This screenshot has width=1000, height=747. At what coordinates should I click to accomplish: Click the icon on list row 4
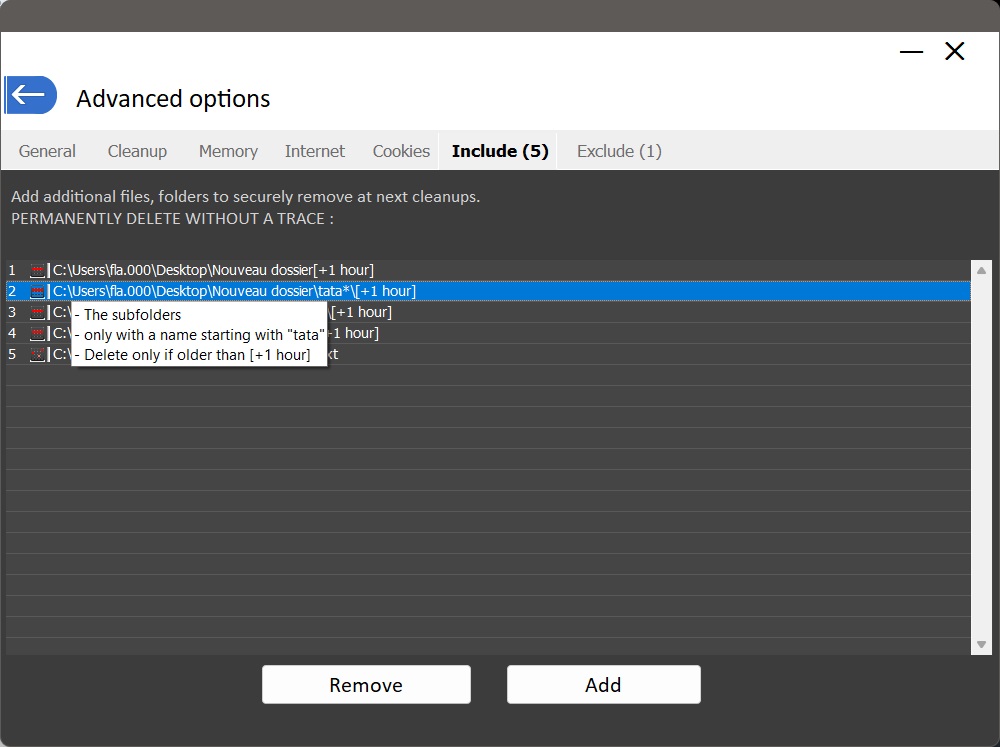(38, 334)
